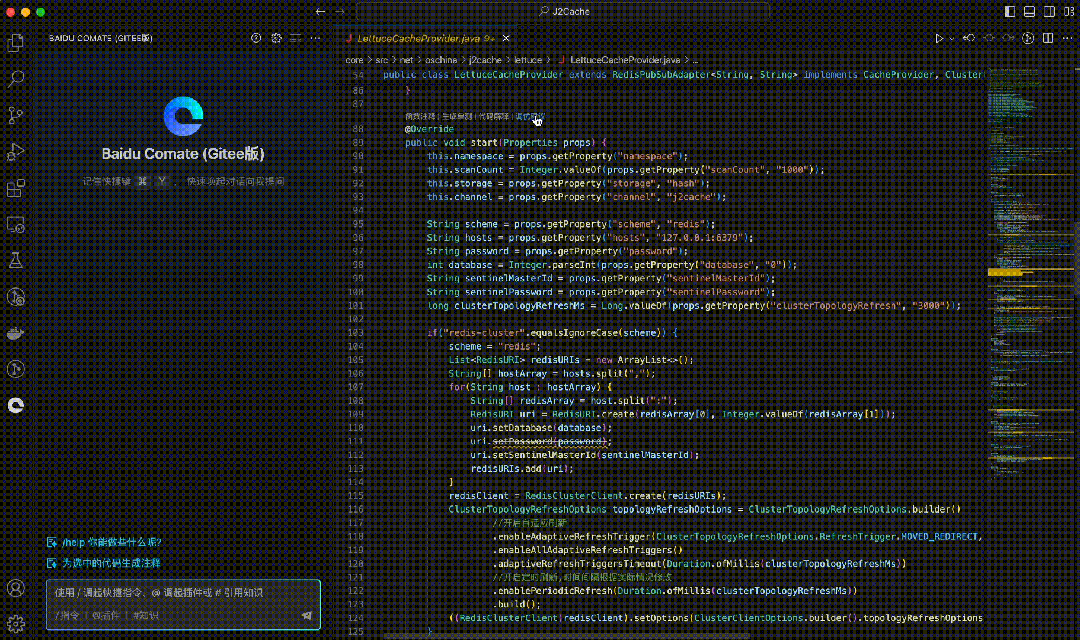Click '@Override' annotation text
This screenshot has width=1080, height=640.
(x=429, y=129)
